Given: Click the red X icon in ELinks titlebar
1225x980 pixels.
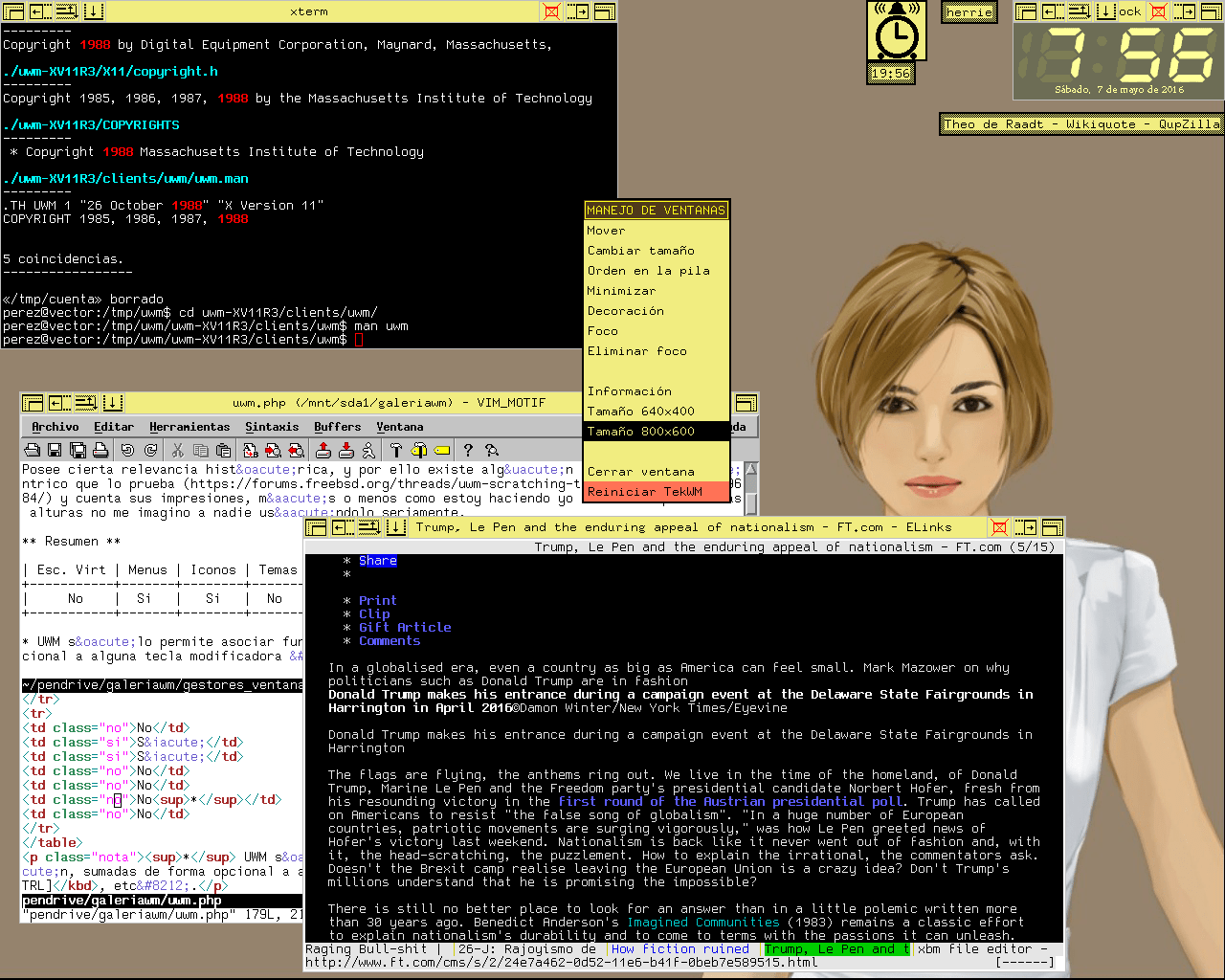Looking at the screenshot, I should [999, 527].
